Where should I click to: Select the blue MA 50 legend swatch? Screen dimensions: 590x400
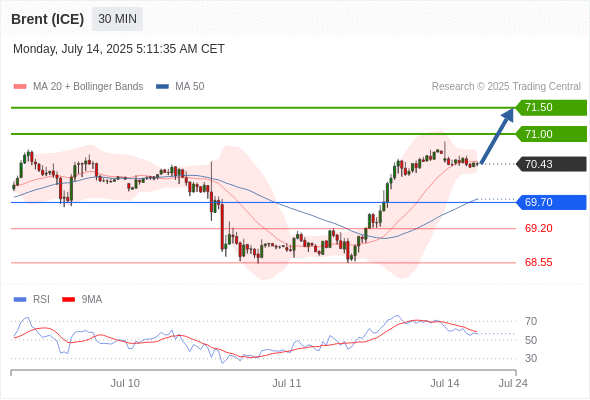[x=162, y=87]
